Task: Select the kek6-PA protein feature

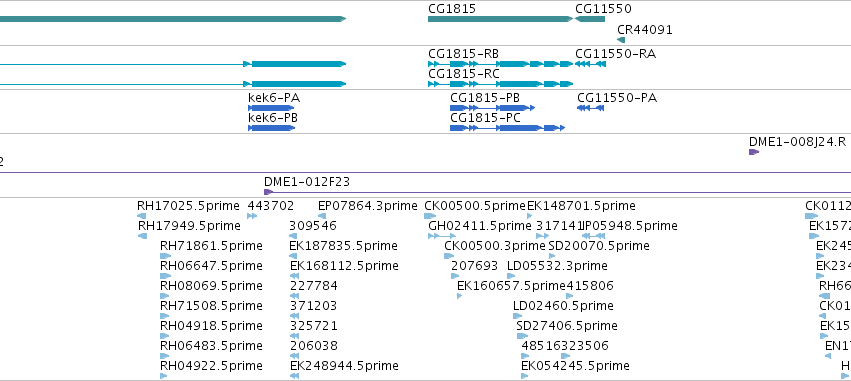Action: click(x=271, y=108)
